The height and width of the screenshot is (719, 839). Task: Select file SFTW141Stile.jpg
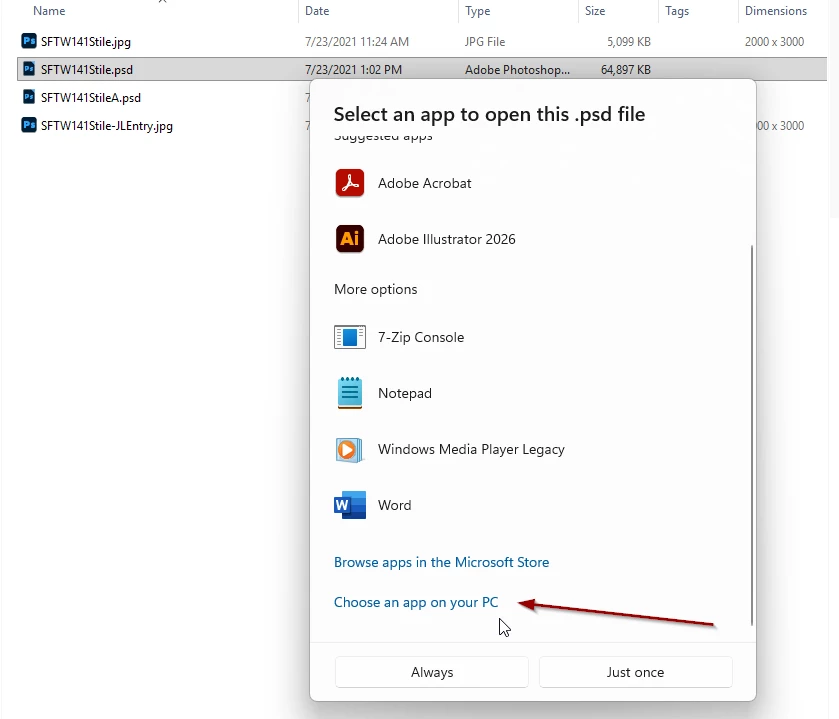[86, 42]
